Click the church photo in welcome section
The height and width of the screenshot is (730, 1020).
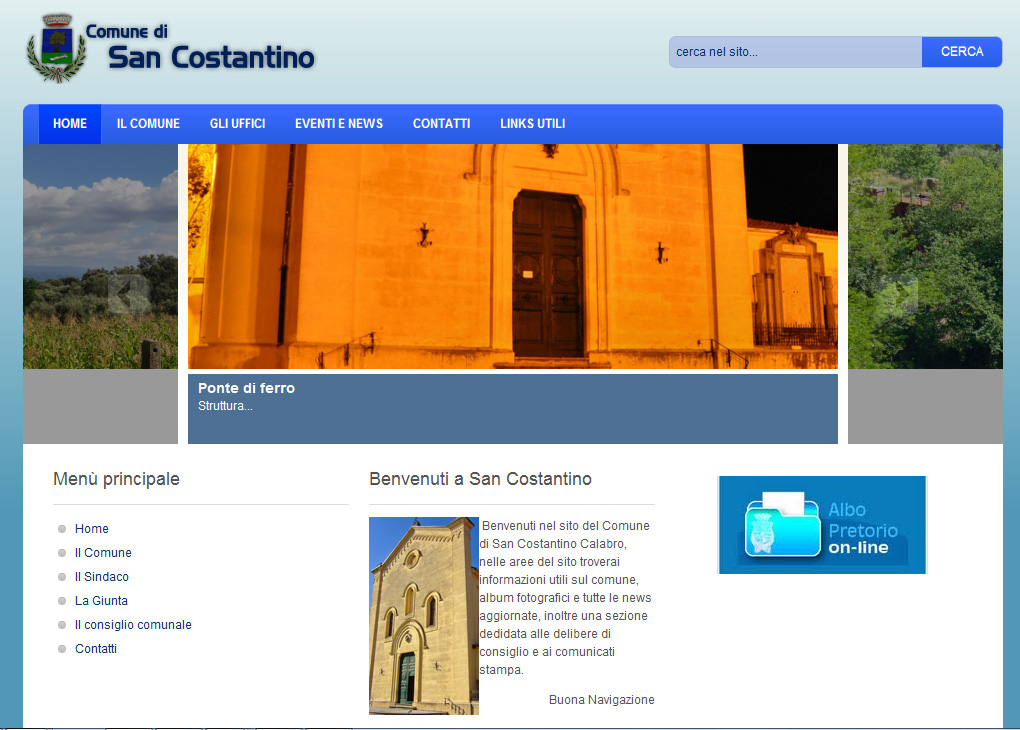pyautogui.click(x=423, y=615)
